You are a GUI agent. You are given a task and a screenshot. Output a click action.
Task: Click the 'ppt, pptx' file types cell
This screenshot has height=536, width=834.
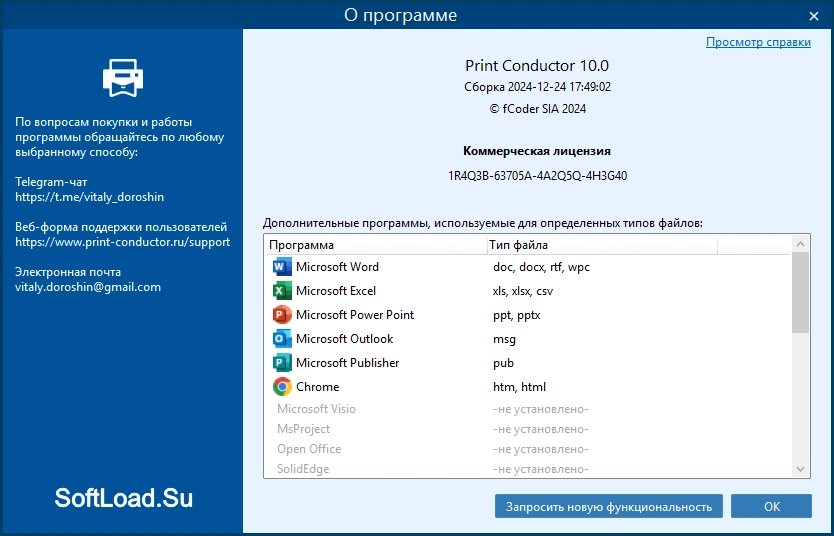(x=516, y=316)
